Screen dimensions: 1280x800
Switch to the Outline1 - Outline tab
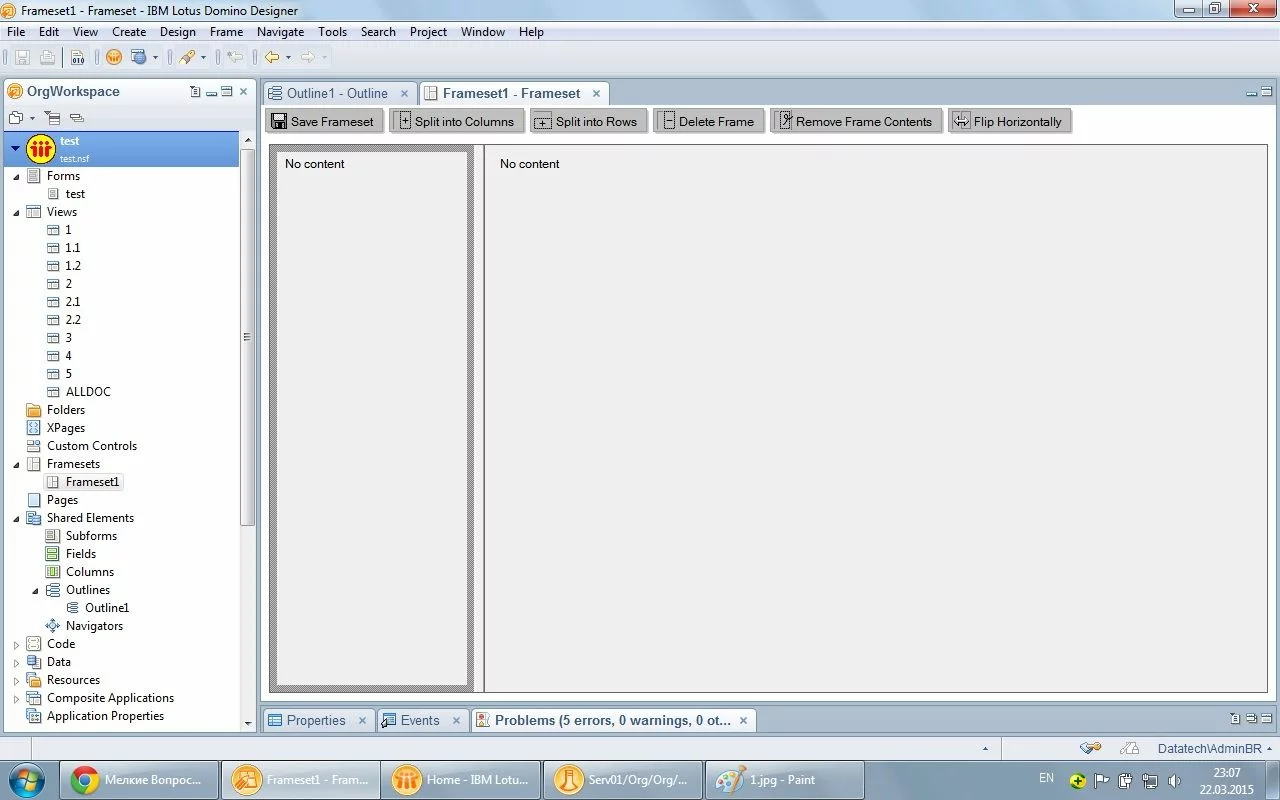point(336,93)
